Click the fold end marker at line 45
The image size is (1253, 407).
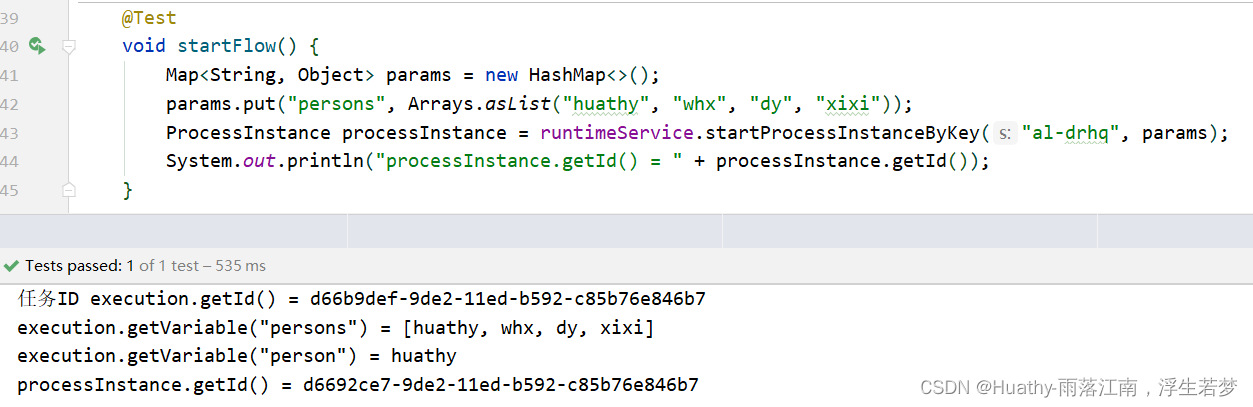(x=69, y=189)
